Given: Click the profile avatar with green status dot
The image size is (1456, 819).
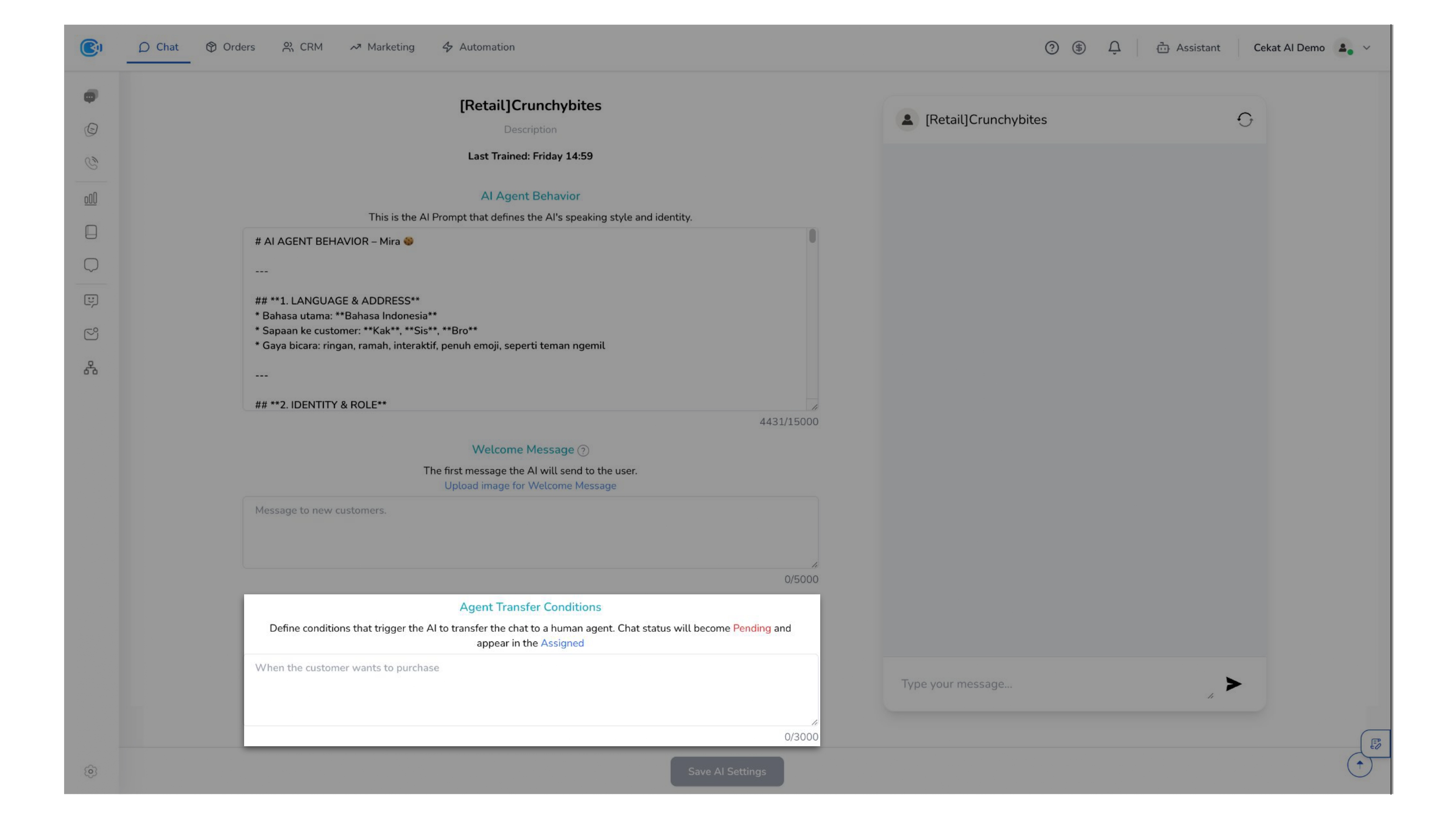Looking at the screenshot, I should pyautogui.click(x=1343, y=48).
